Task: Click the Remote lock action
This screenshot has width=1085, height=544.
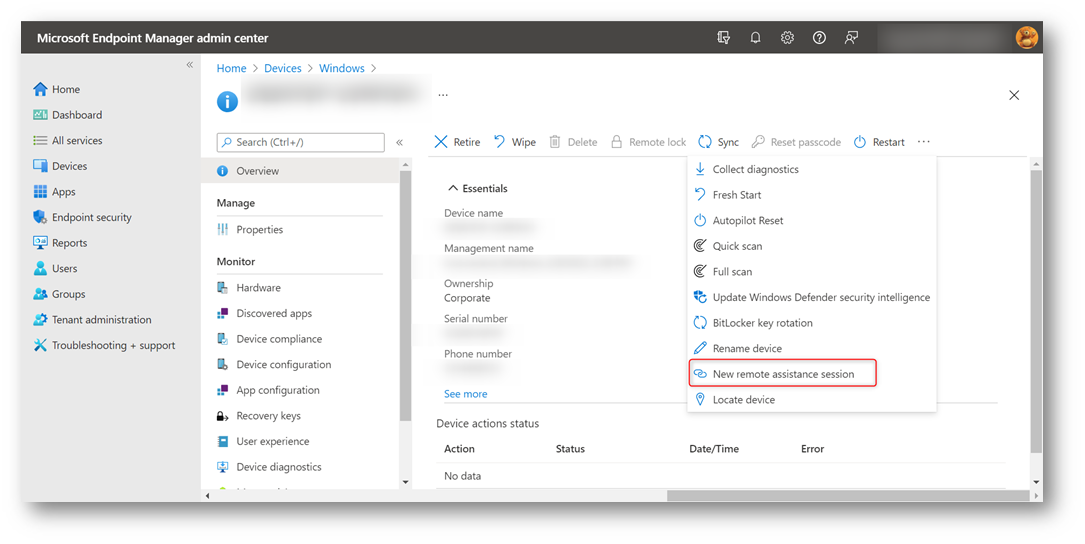Action: pyautogui.click(x=648, y=142)
